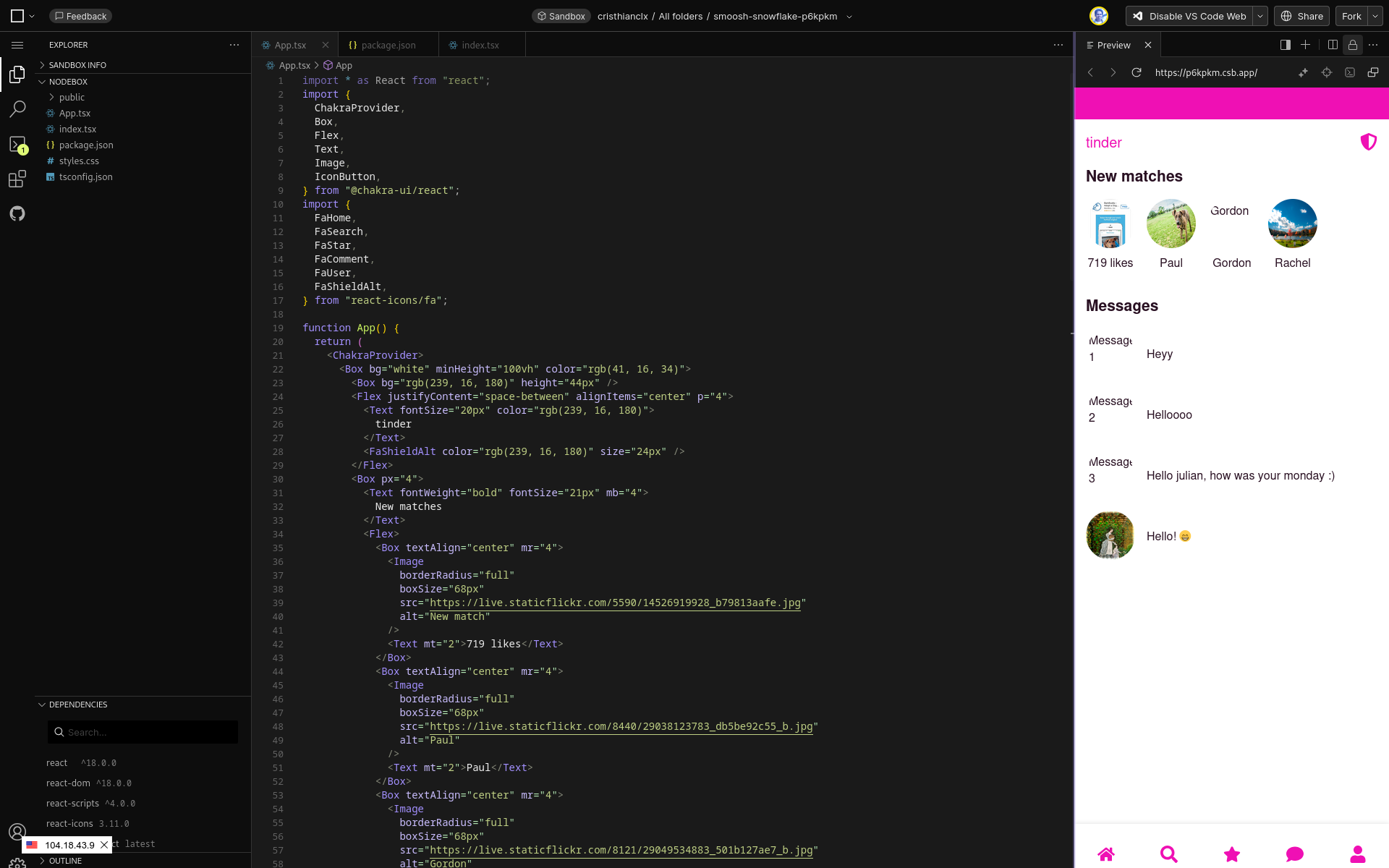Click Disable VS Code Web button
The height and width of the screenshot is (868, 1389).
tap(1189, 16)
